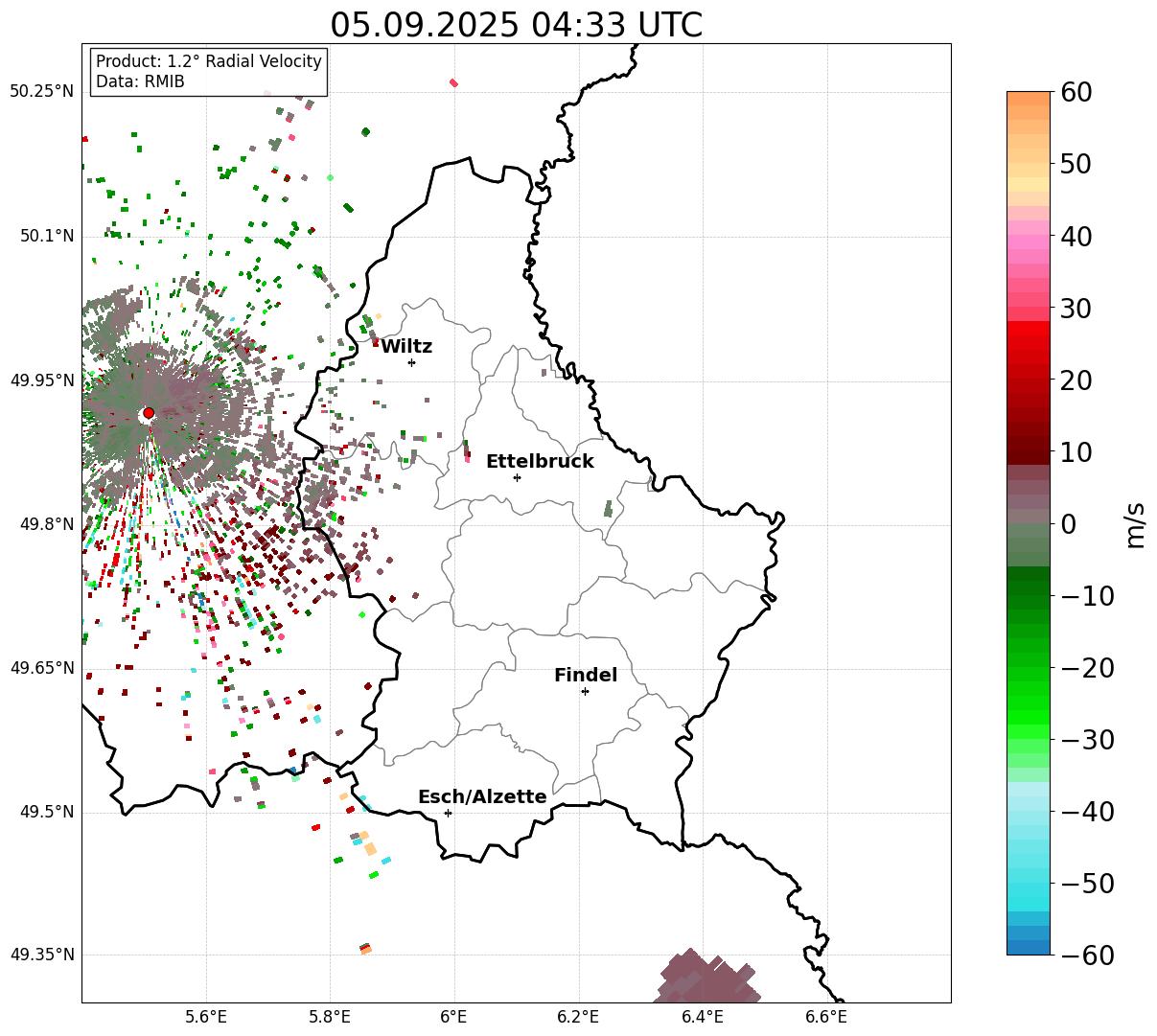Screen dimensions: 1157x1036
Task: Click the colorbar tick label 30
Action: click(1075, 309)
